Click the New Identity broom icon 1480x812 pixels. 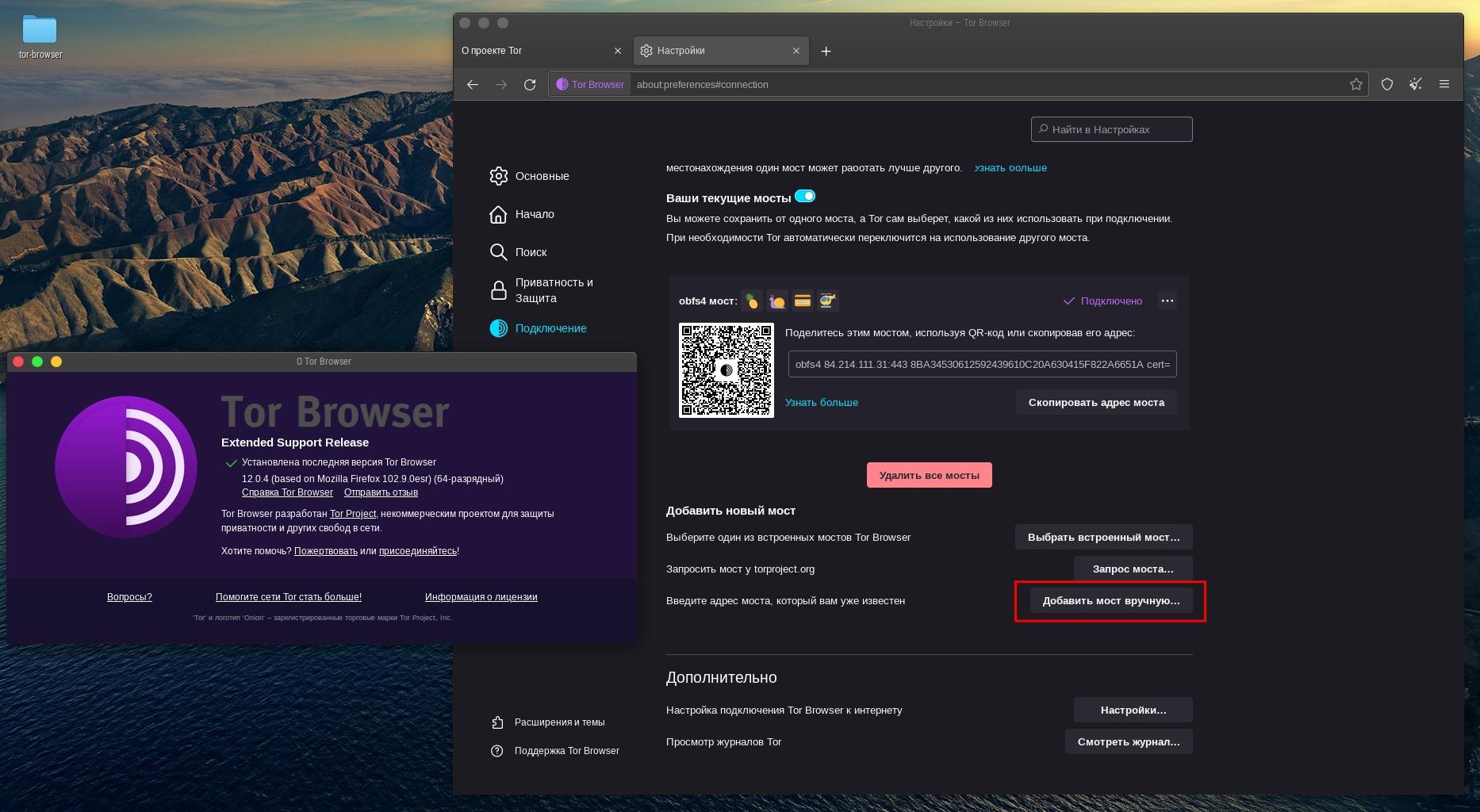[x=1416, y=84]
